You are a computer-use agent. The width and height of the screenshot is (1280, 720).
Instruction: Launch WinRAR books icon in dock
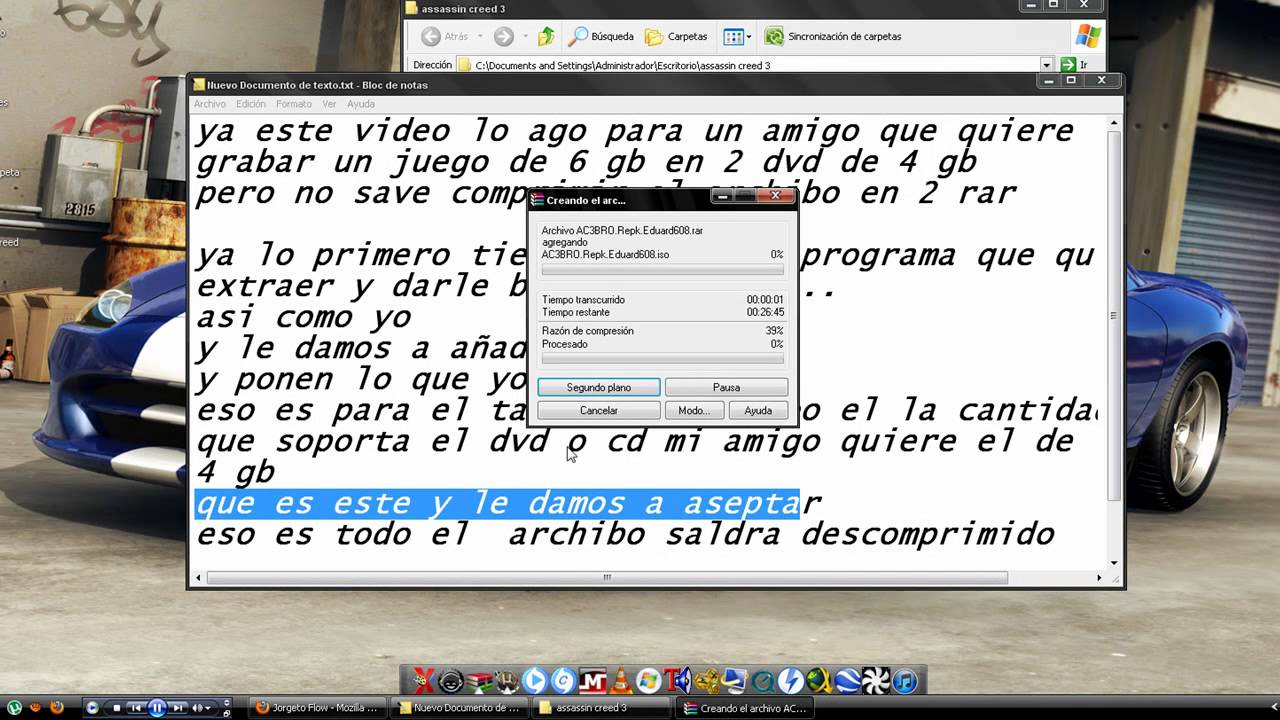(x=479, y=681)
